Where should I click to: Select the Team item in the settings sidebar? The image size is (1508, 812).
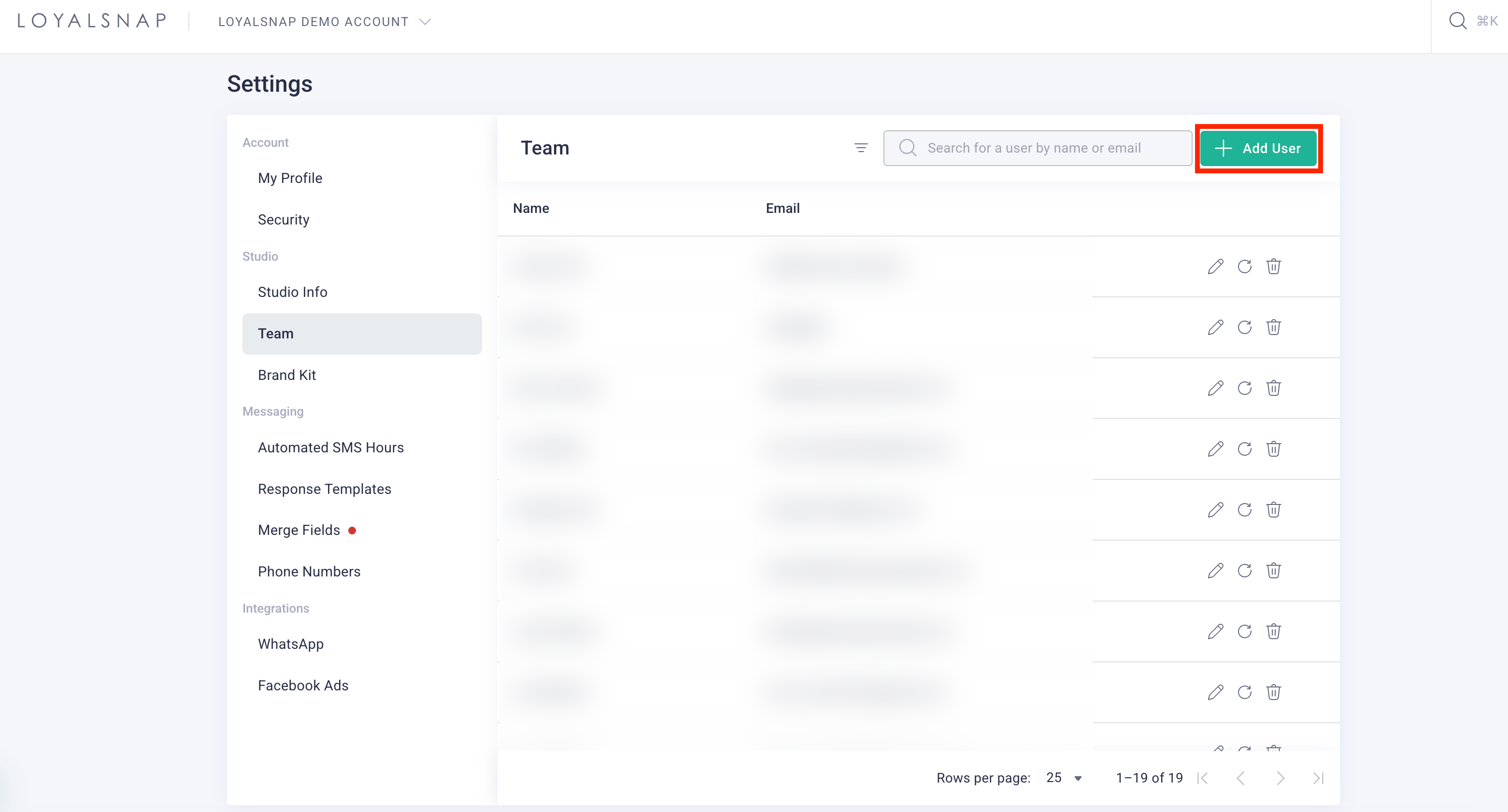tap(362, 334)
